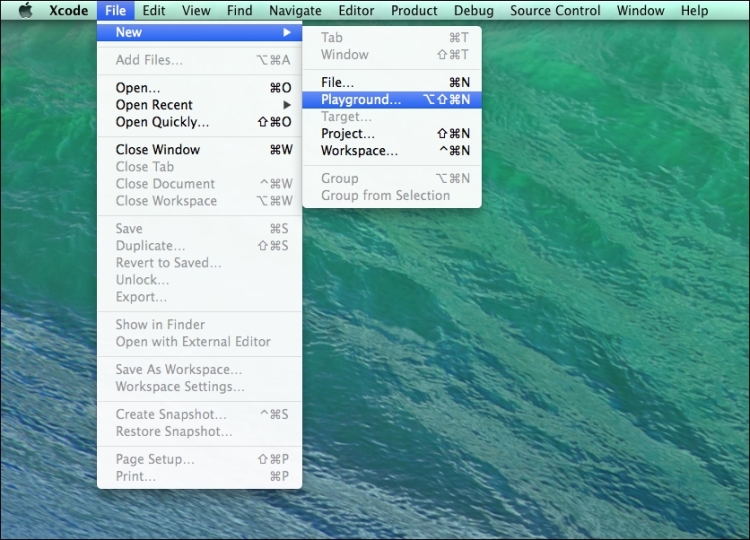750x540 pixels.
Task: Open the Edit menu
Action: (x=154, y=10)
